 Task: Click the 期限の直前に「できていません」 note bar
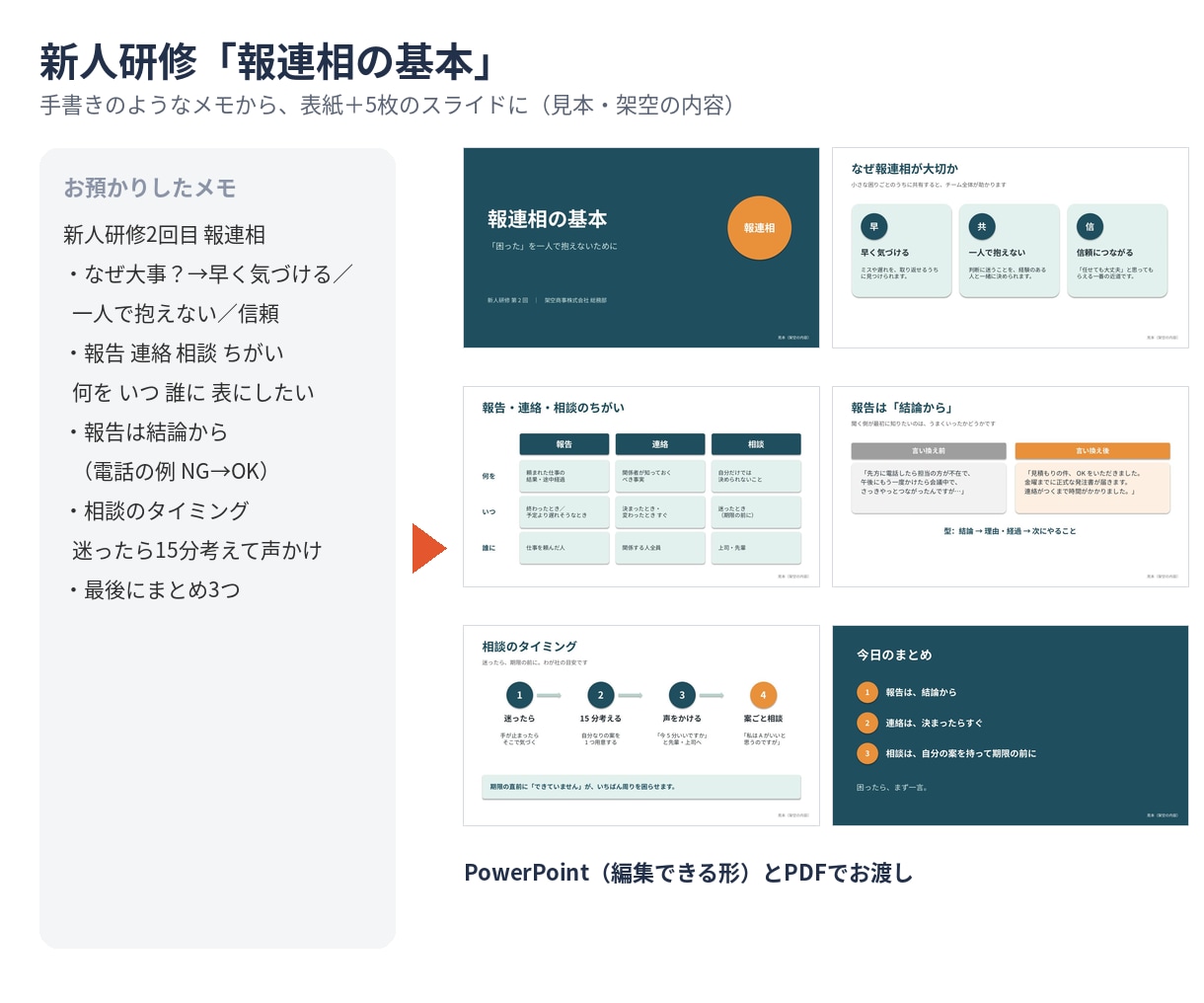point(641,787)
